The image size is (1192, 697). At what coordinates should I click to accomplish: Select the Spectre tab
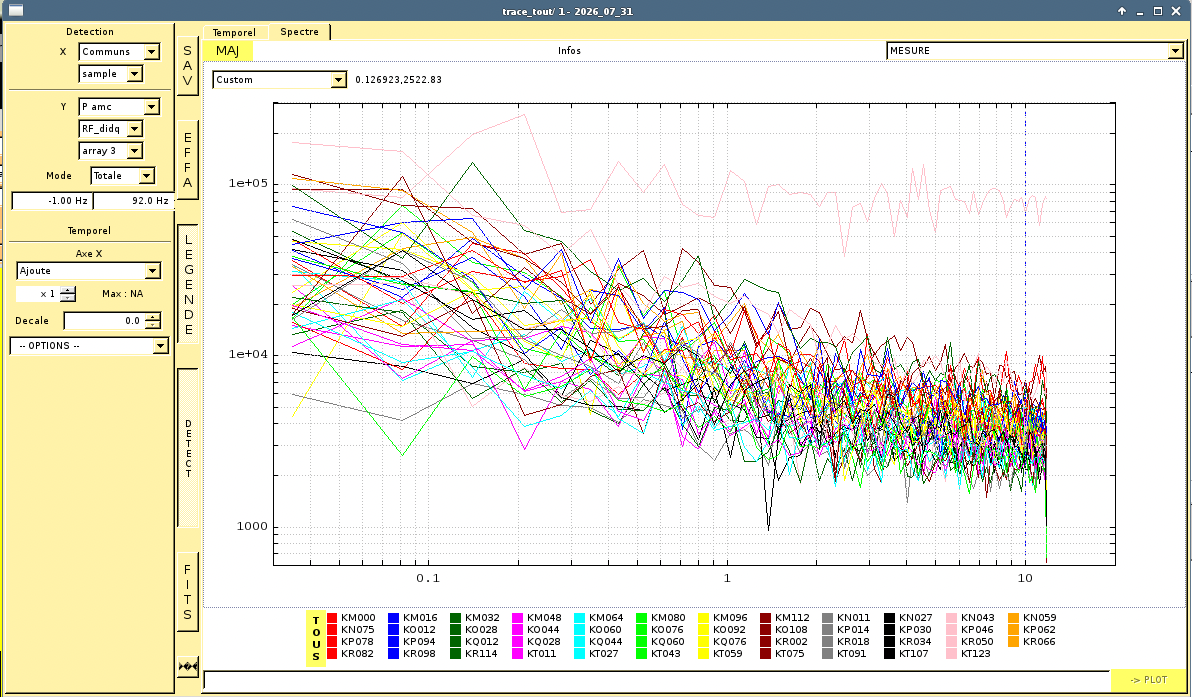300,31
